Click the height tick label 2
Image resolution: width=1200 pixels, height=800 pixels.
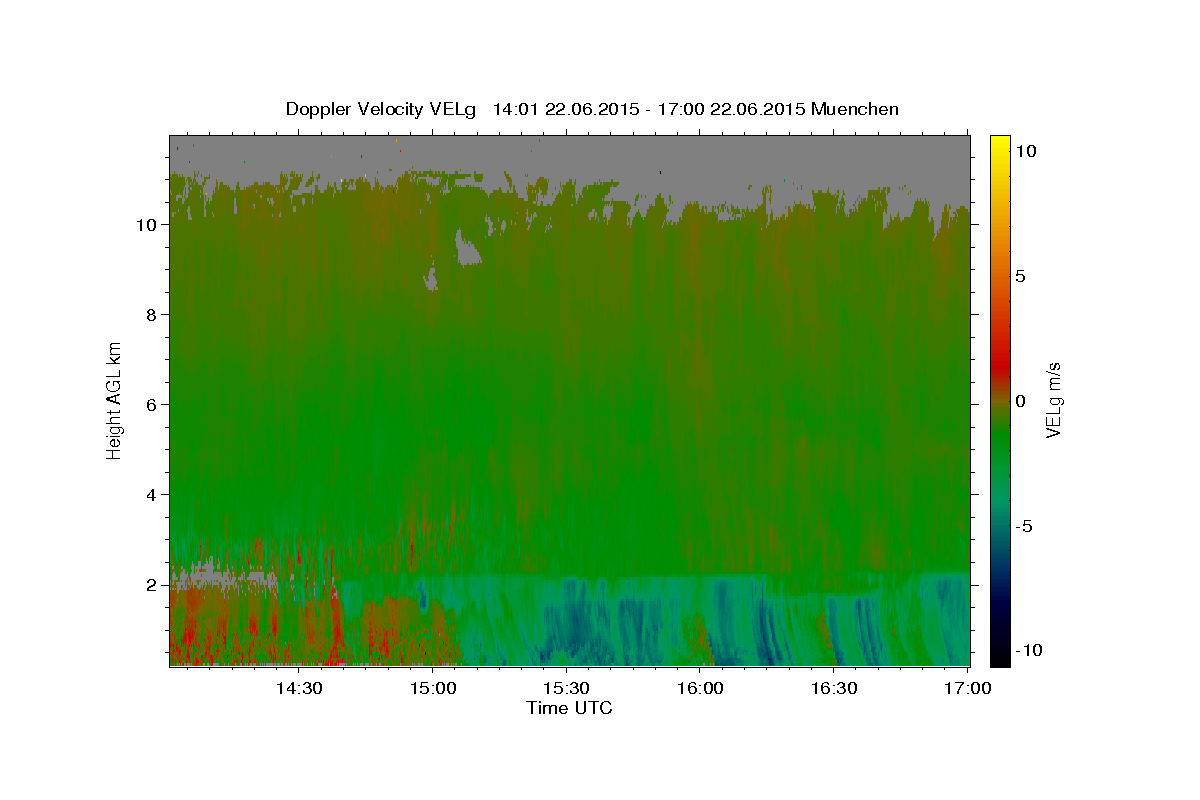point(150,585)
